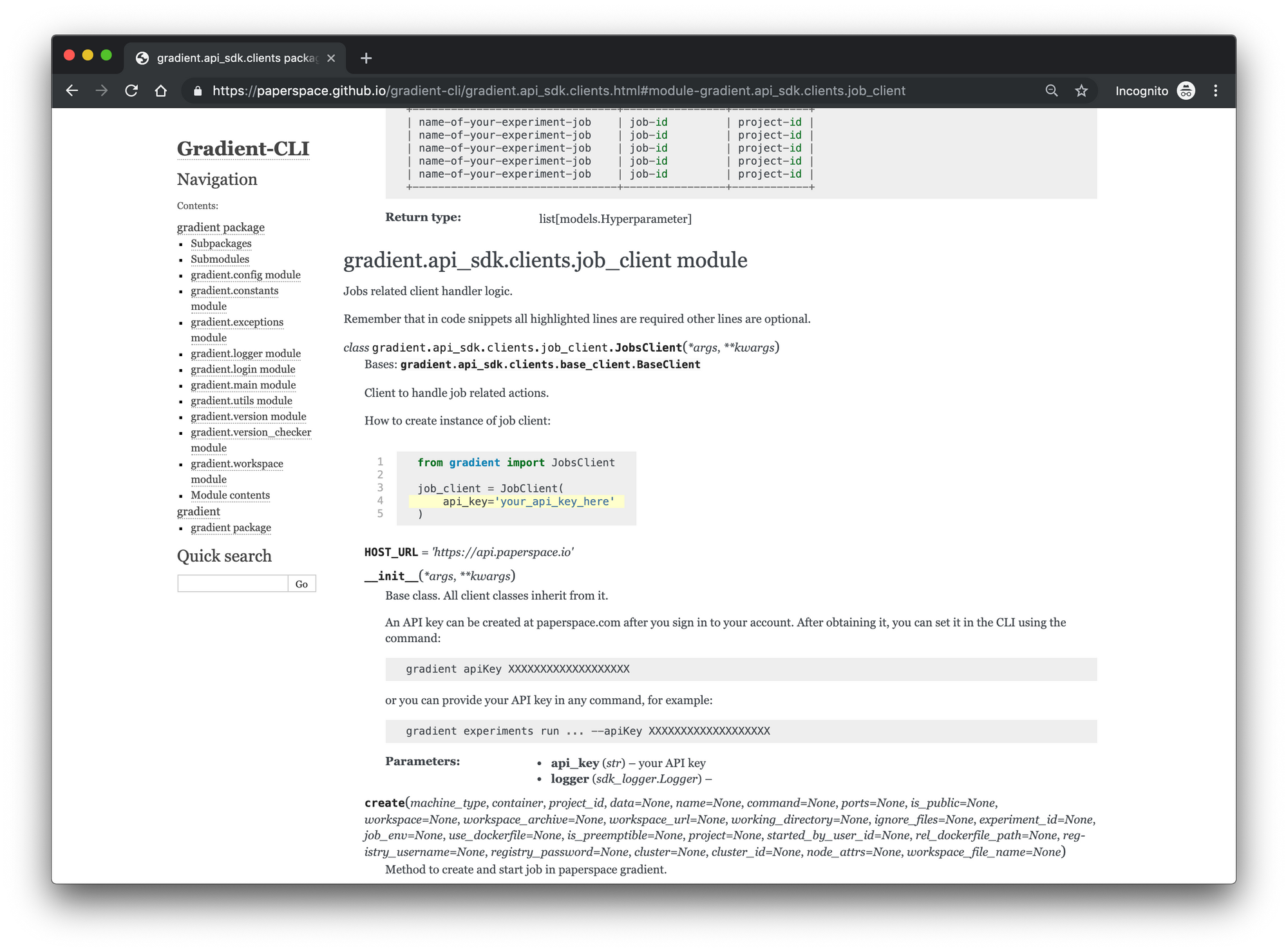
Task: Click the green macOS fullscreen button
Action: [x=106, y=55]
